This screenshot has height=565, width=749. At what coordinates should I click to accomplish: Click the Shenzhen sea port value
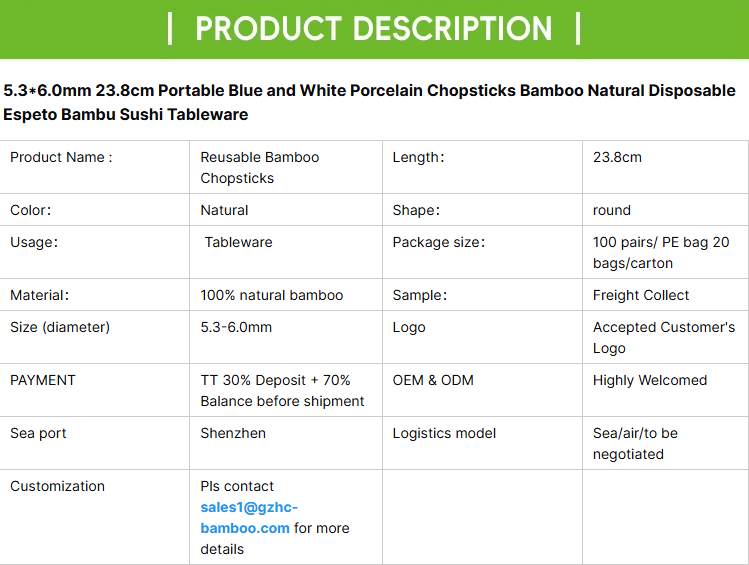coord(233,433)
